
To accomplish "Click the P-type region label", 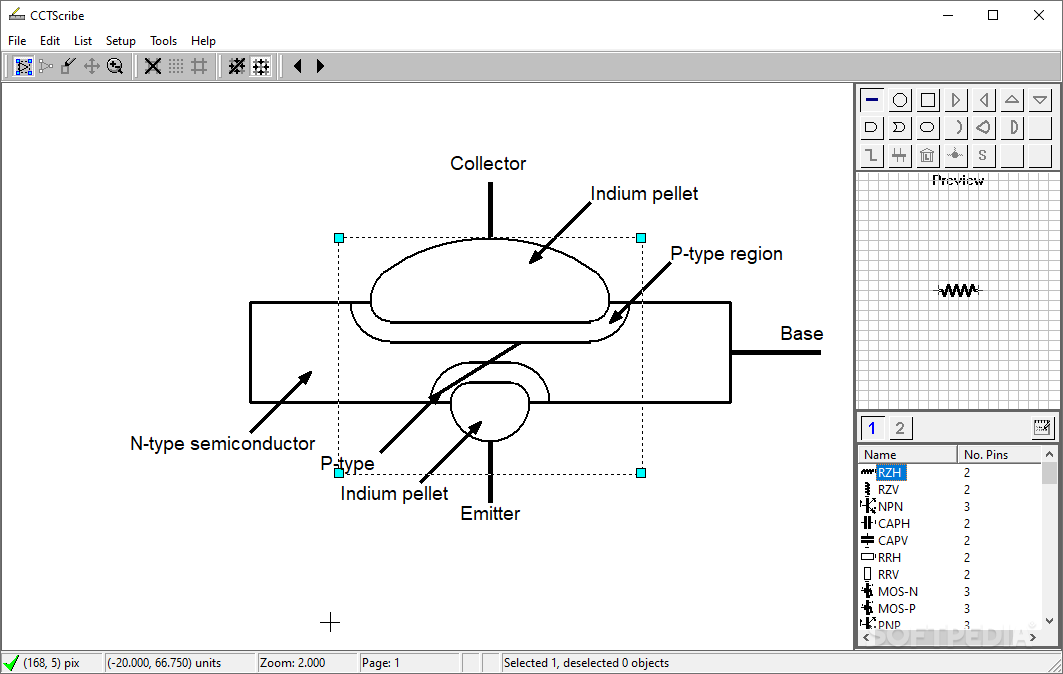I will [x=726, y=254].
